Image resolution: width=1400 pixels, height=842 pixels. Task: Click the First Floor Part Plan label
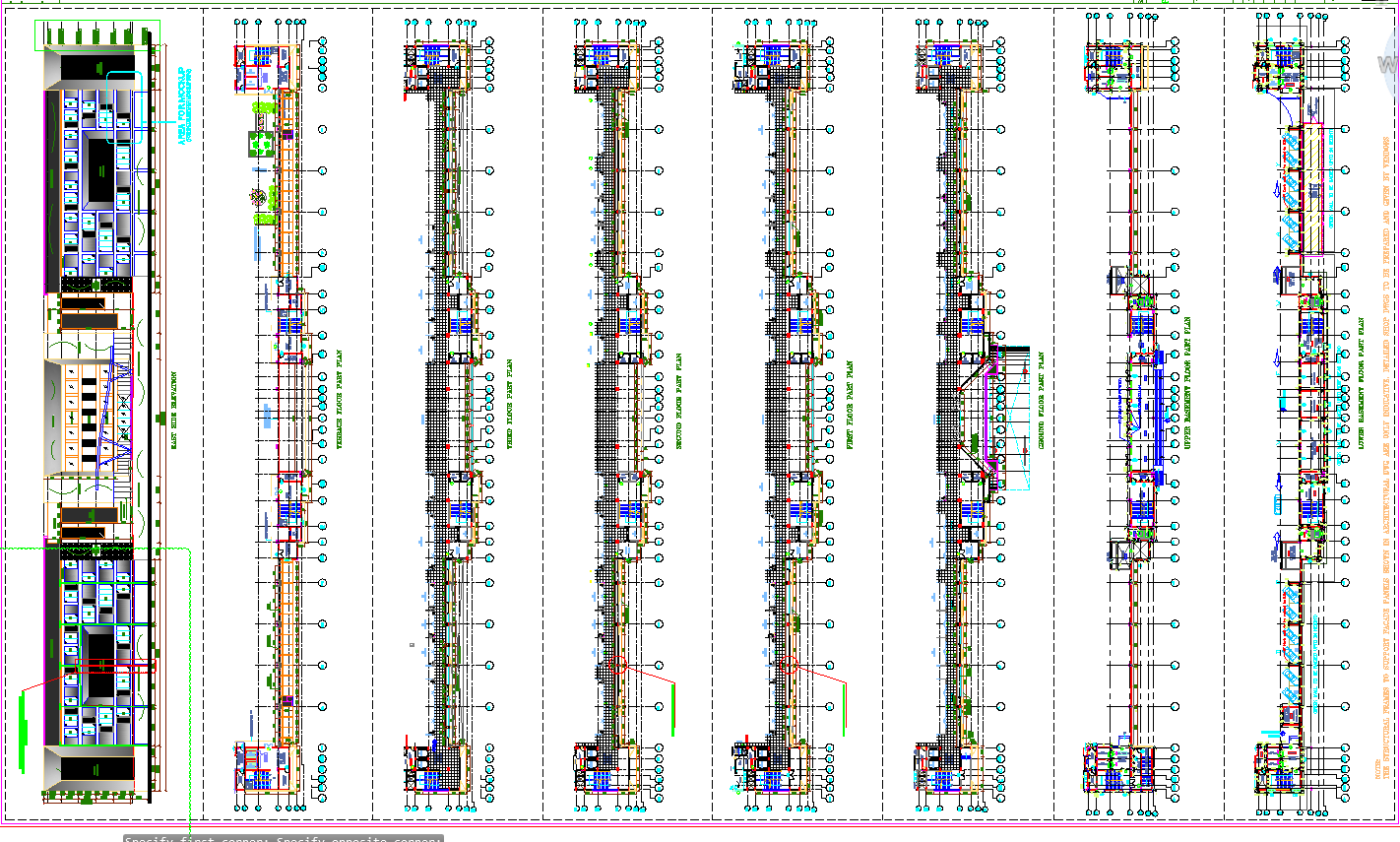point(850,405)
